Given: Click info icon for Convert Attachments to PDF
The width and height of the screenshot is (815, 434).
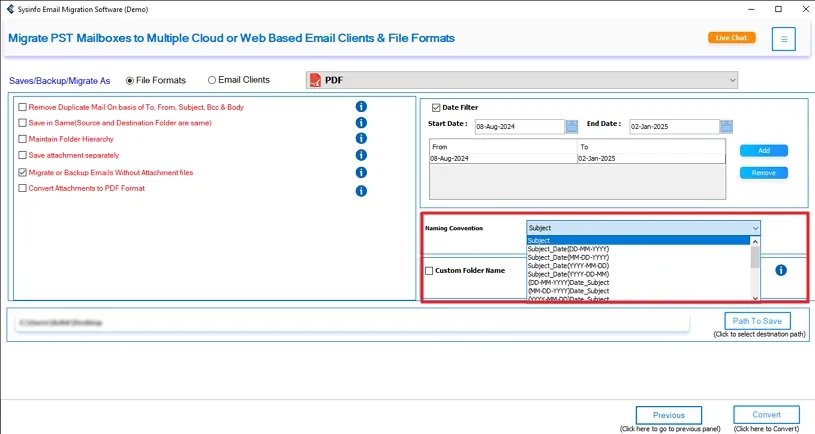Looking at the screenshot, I should (361, 190).
